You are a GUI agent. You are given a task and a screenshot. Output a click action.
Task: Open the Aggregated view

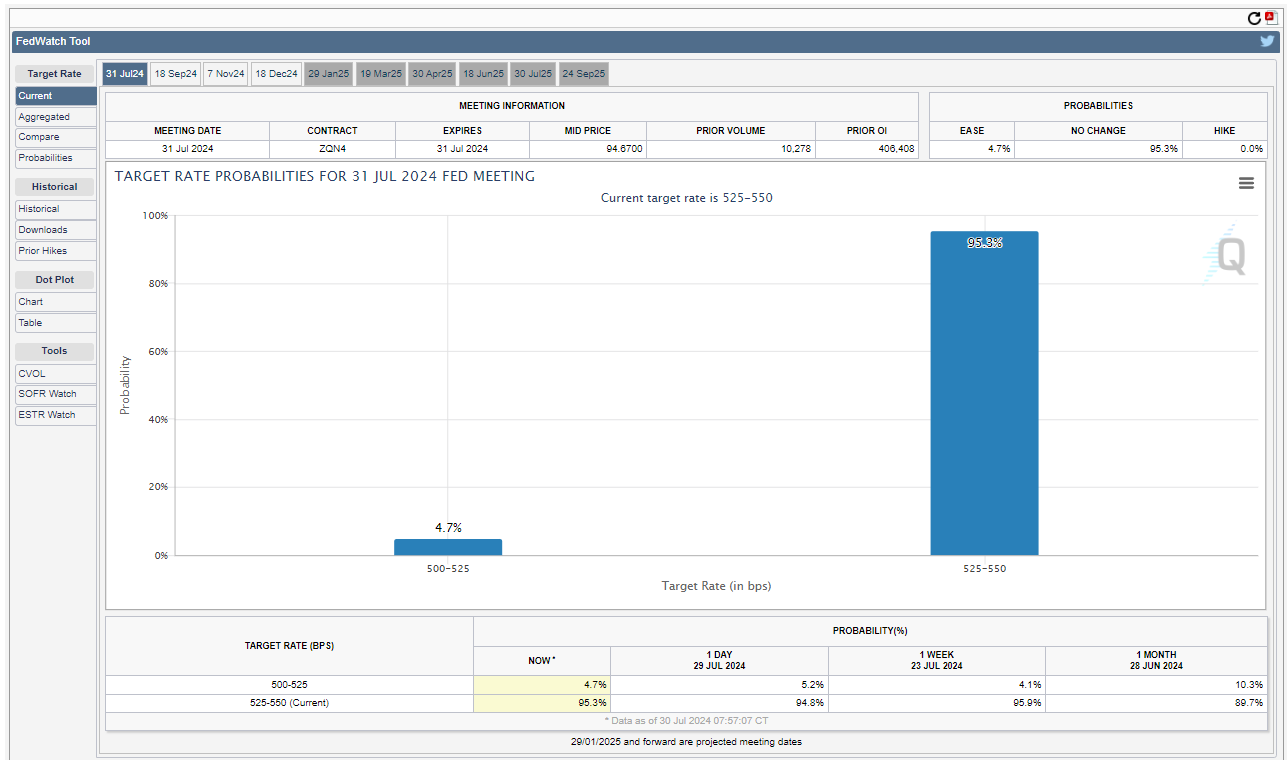56,117
